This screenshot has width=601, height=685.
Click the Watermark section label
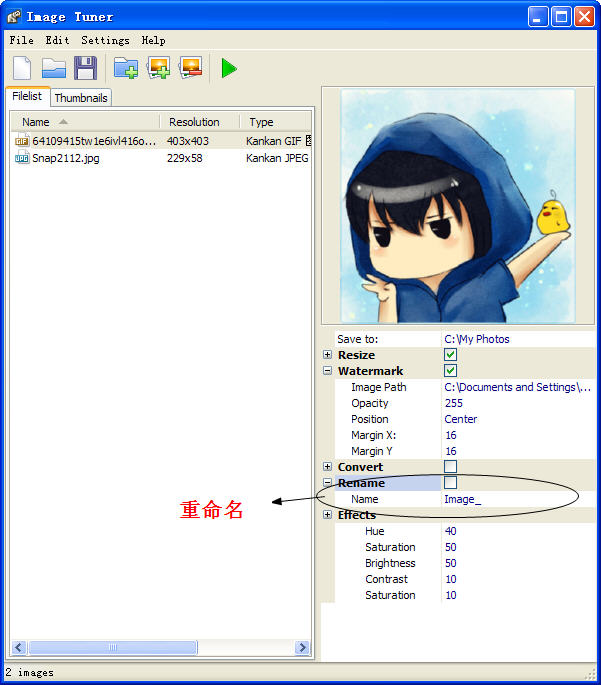point(370,371)
